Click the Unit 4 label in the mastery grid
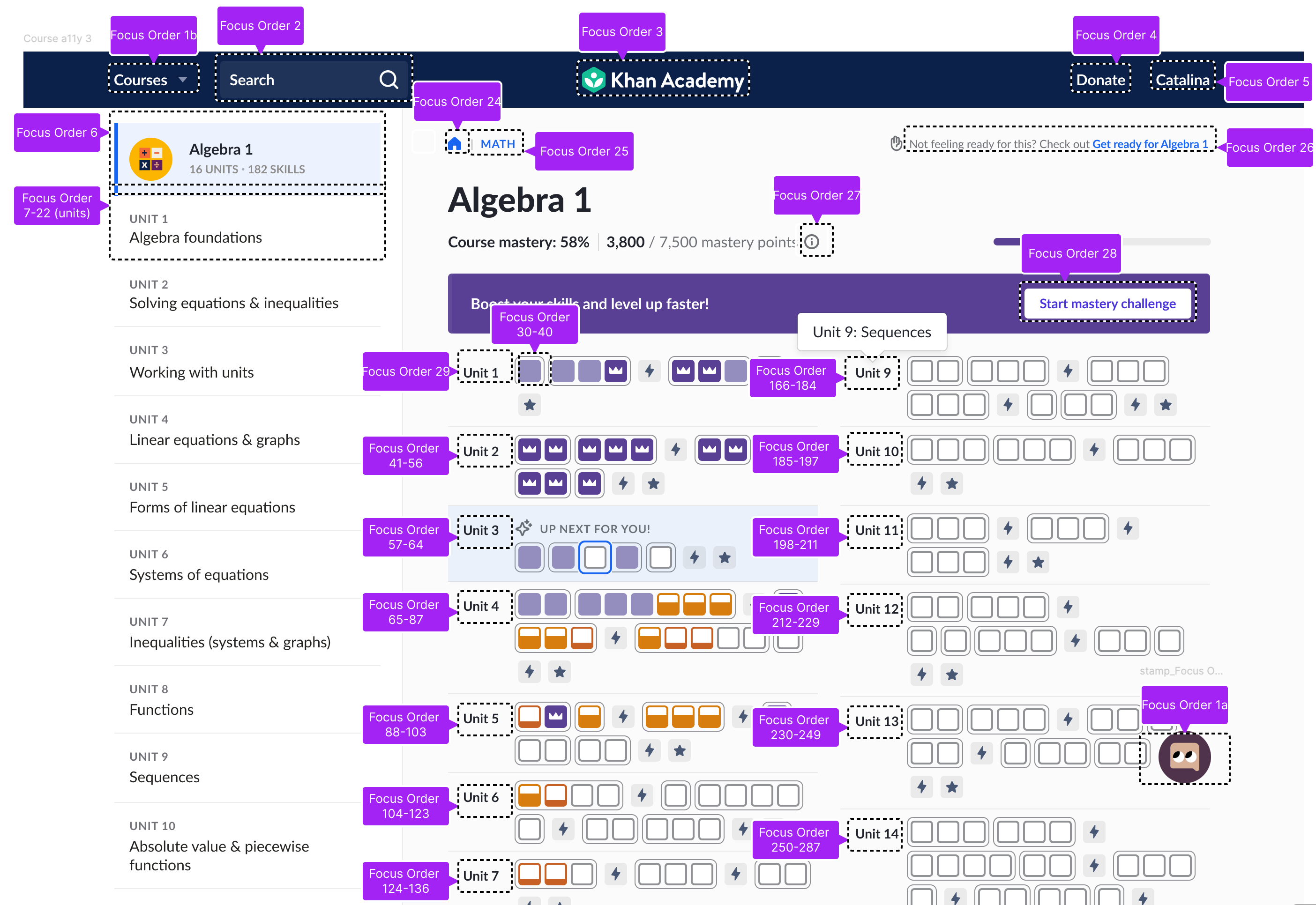Screen dimensions: 1316x905 click(481, 606)
